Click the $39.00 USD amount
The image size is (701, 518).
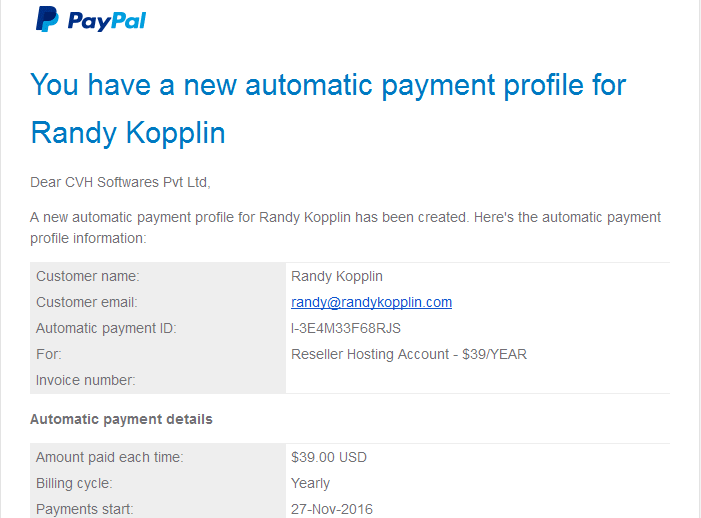click(329, 457)
